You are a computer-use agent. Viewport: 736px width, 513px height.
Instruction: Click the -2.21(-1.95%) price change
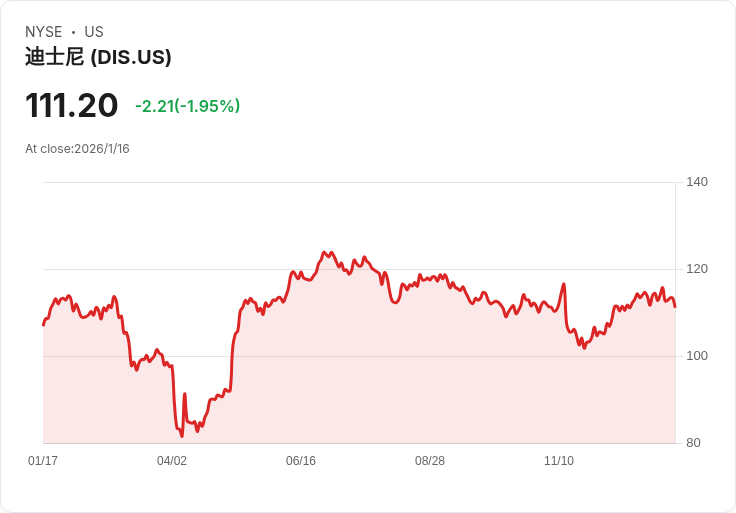click(188, 106)
